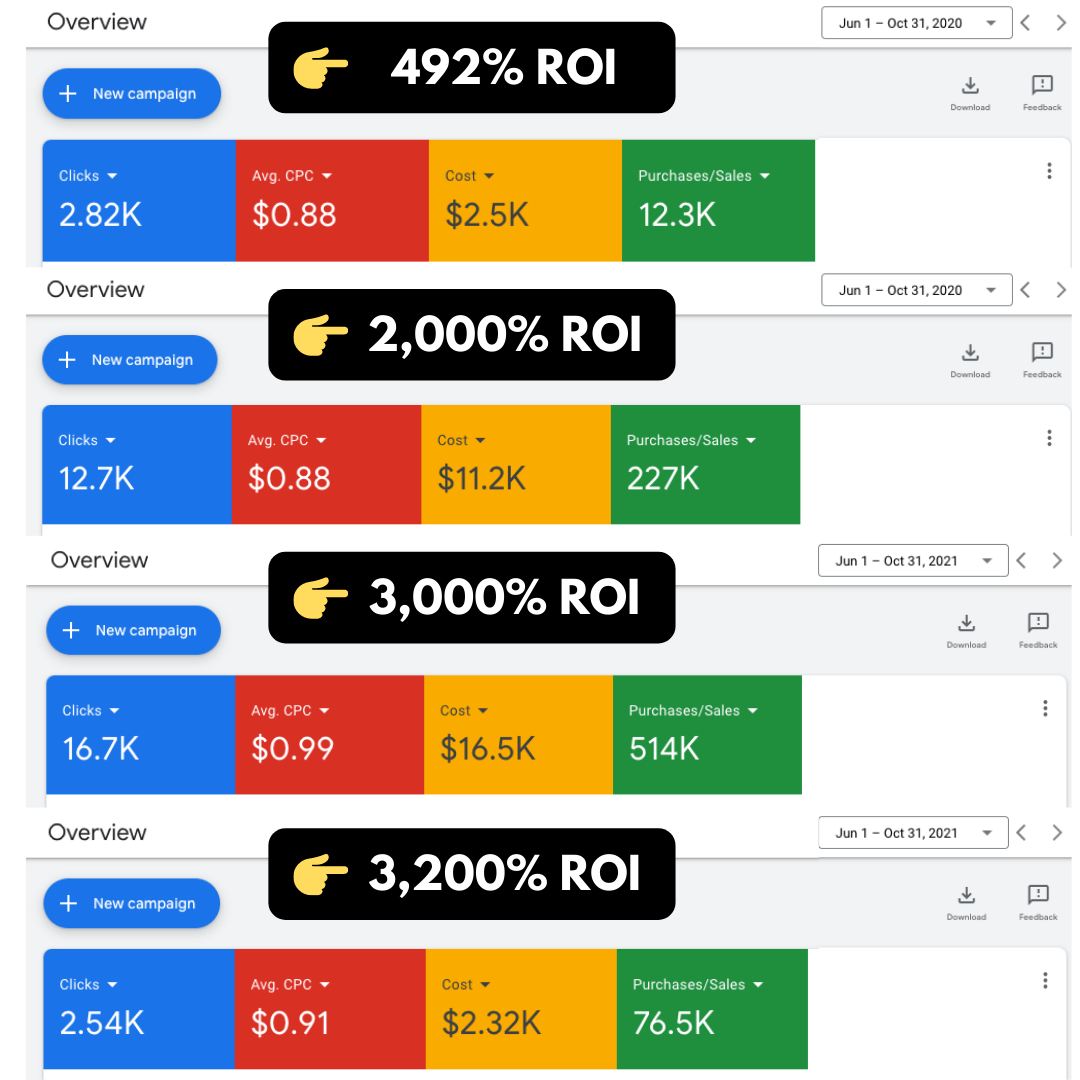Go to previous date range beside 3,200% ROI
Screen dimensions: 1080x1080
[1021, 833]
